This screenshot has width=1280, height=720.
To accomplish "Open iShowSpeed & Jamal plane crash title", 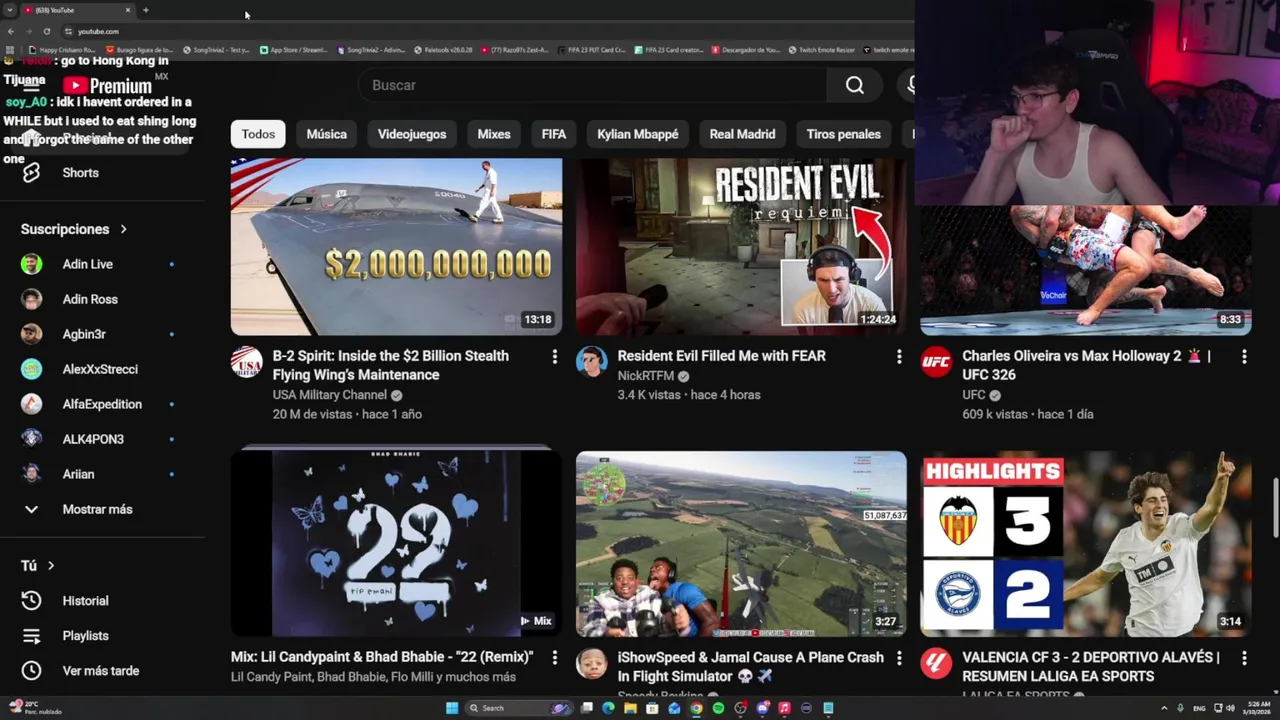I will click(x=750, y=667).
